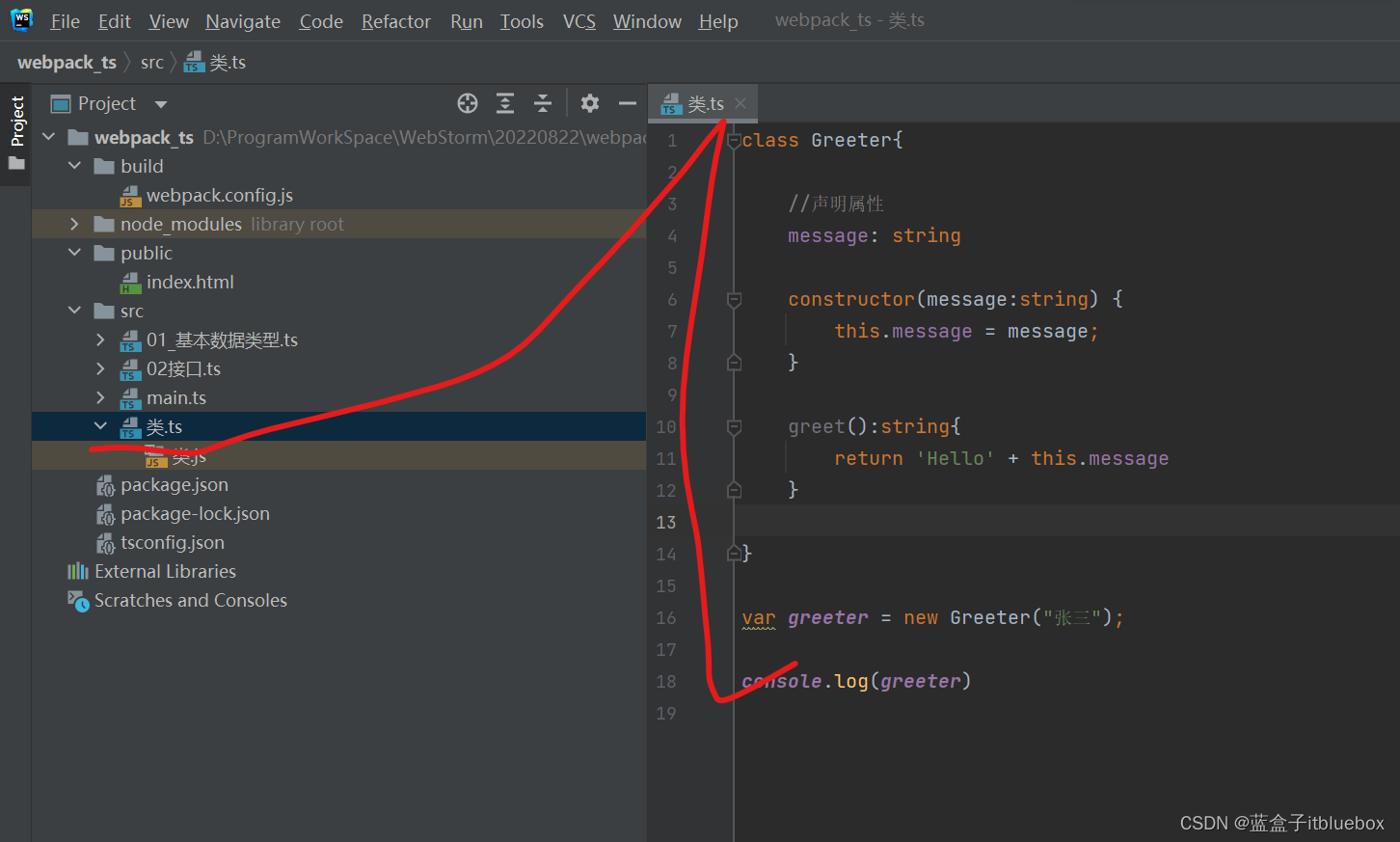Select webpack.config.js in project tree
The image size is (1400, 842).
[x=220, y=196]
